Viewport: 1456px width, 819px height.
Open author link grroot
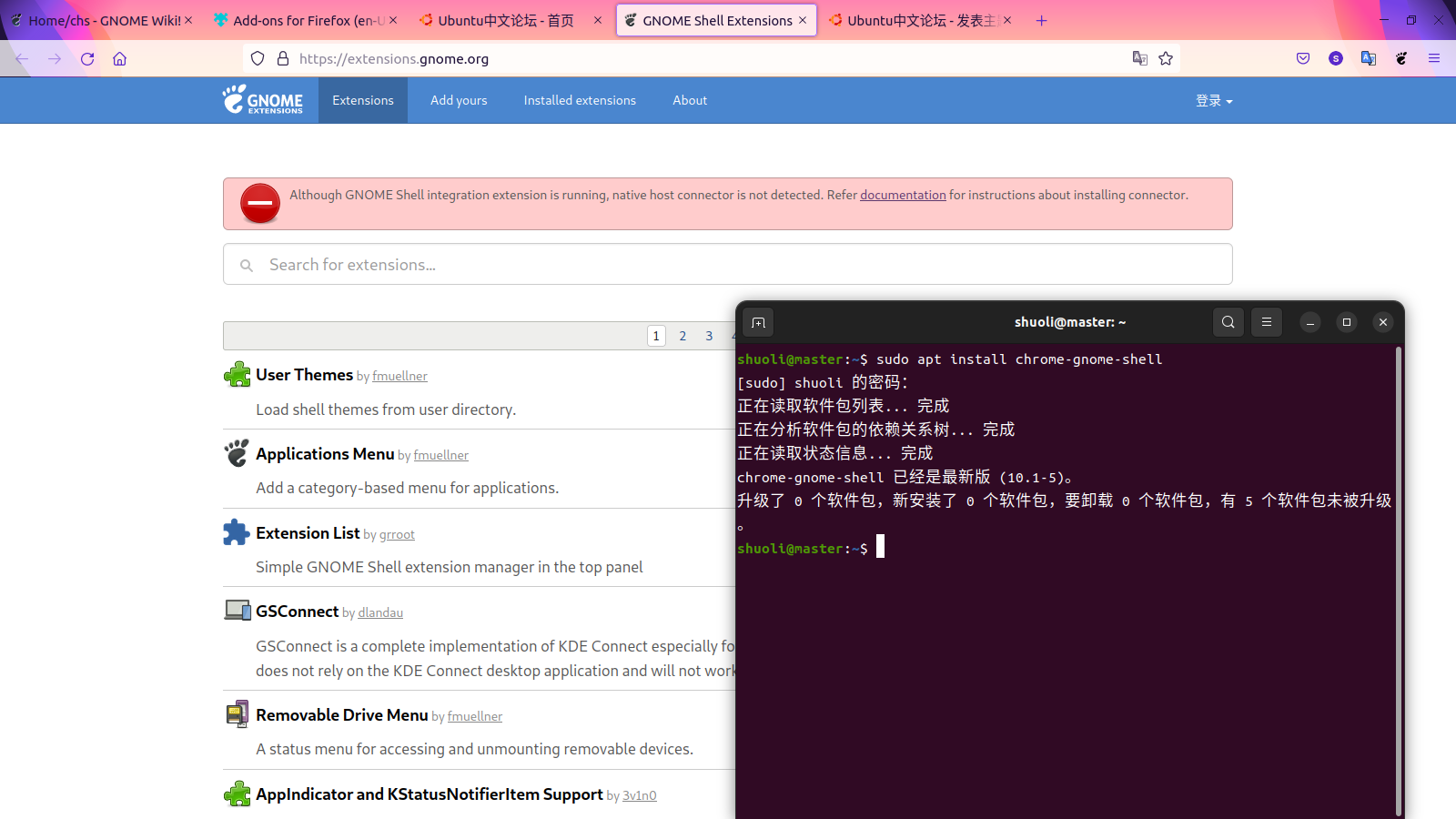397,535
